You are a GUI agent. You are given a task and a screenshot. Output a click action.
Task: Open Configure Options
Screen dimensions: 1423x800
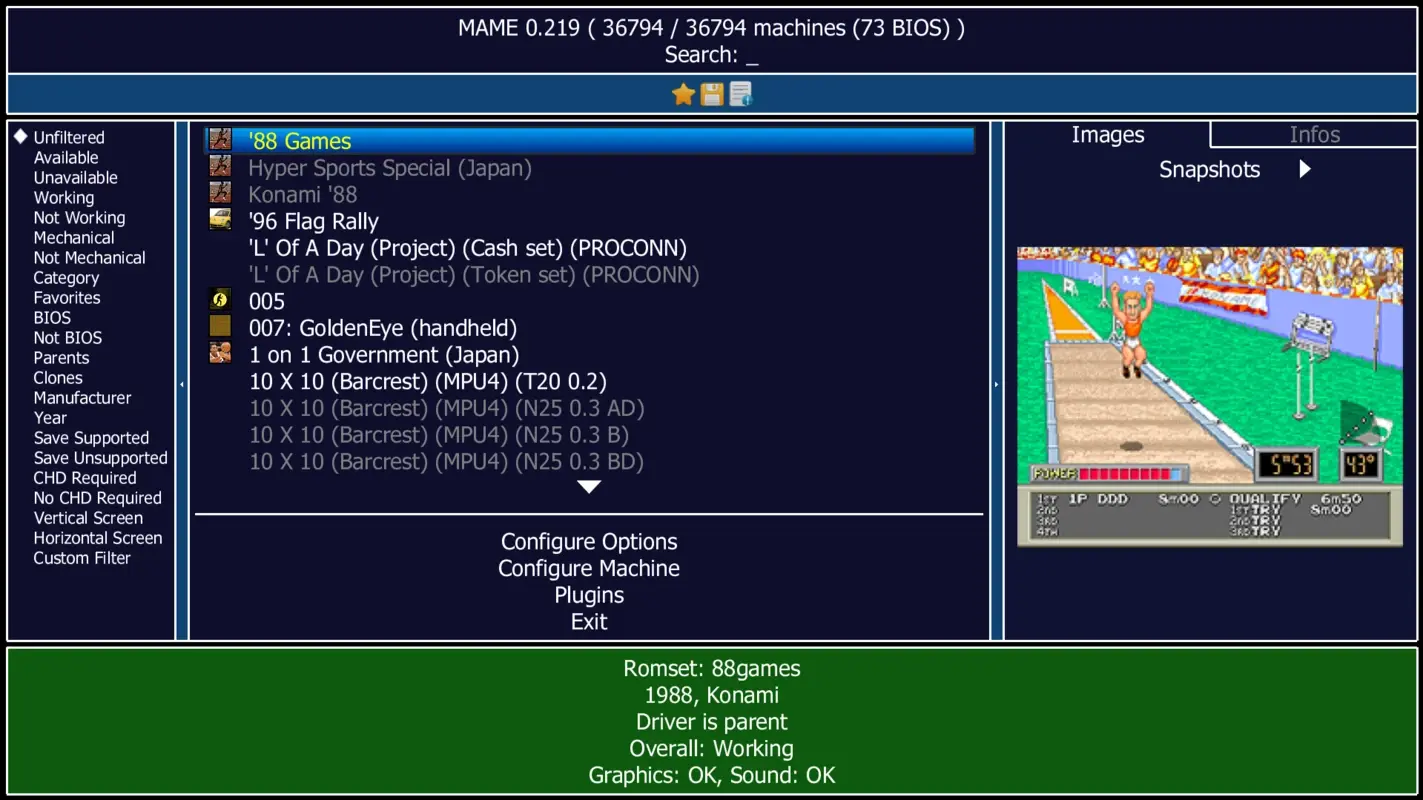point(589,541)
